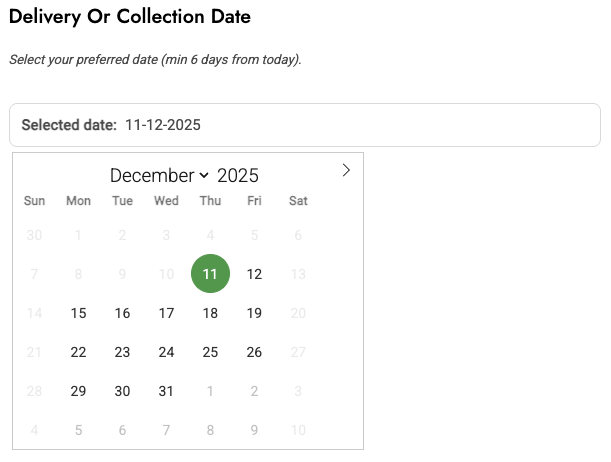Open the December month dropdown
The image size is (611, 462).
coord(159,176)
